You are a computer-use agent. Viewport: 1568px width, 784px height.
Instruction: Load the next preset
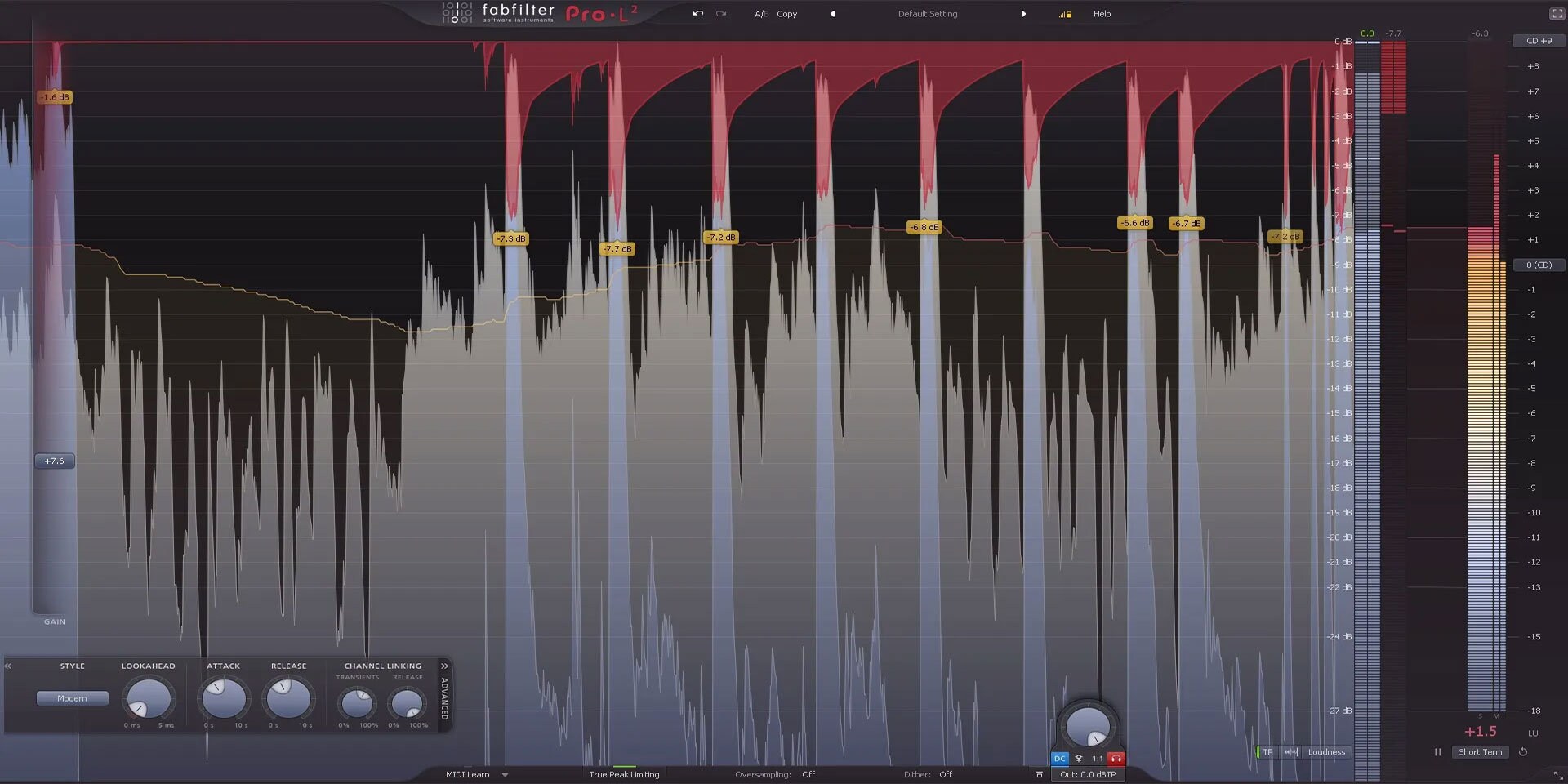[1023, 14]
